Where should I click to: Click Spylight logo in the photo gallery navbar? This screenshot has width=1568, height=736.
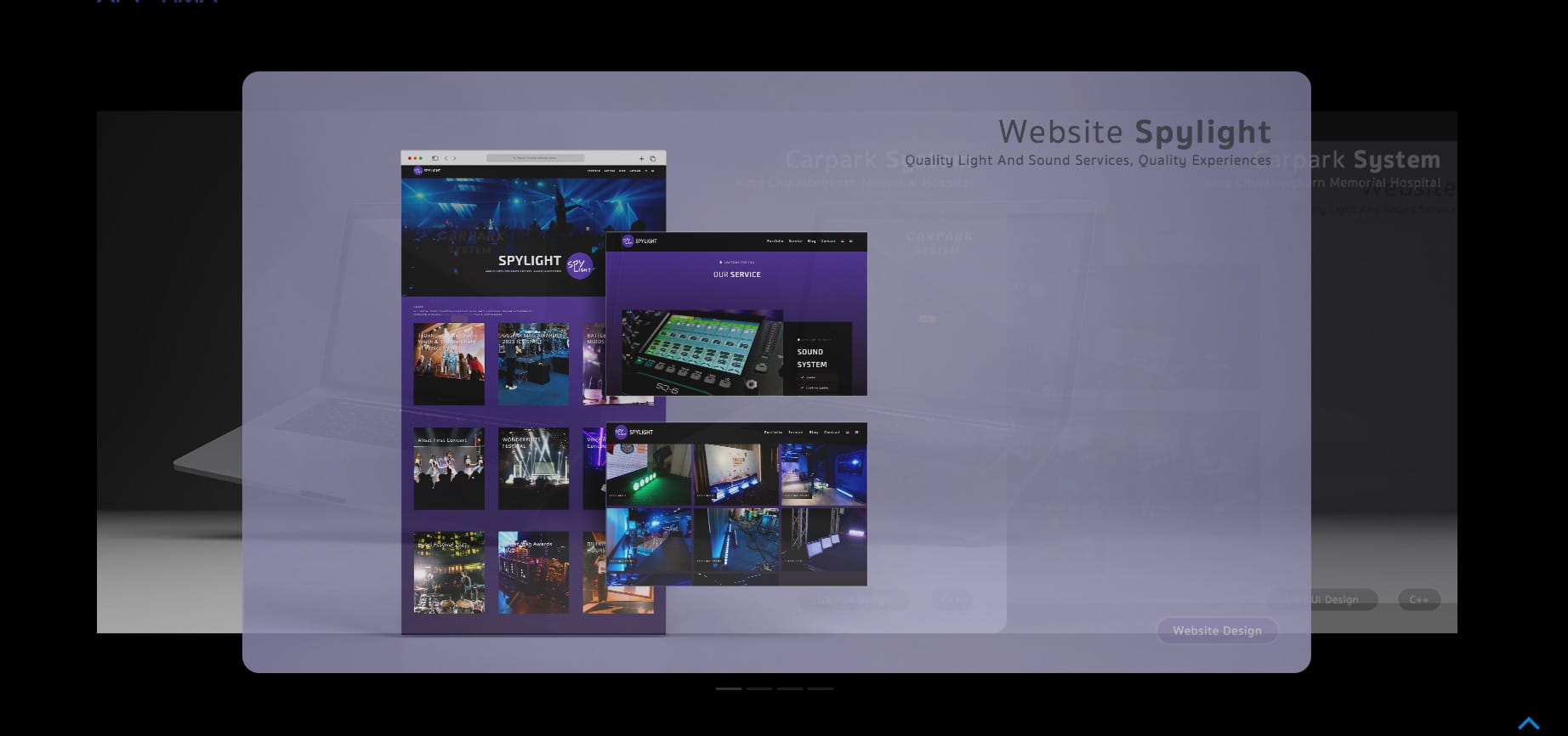click(622, 432)
